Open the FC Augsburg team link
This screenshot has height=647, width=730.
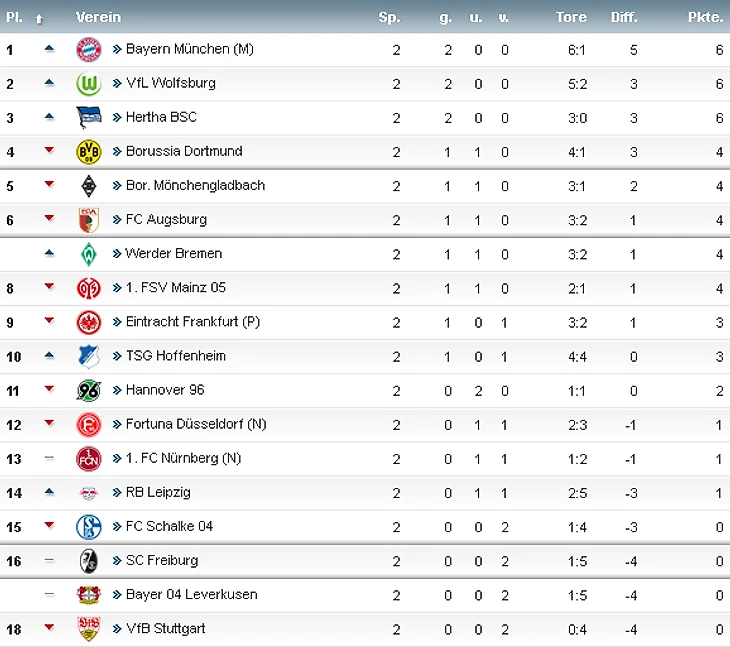166,219
